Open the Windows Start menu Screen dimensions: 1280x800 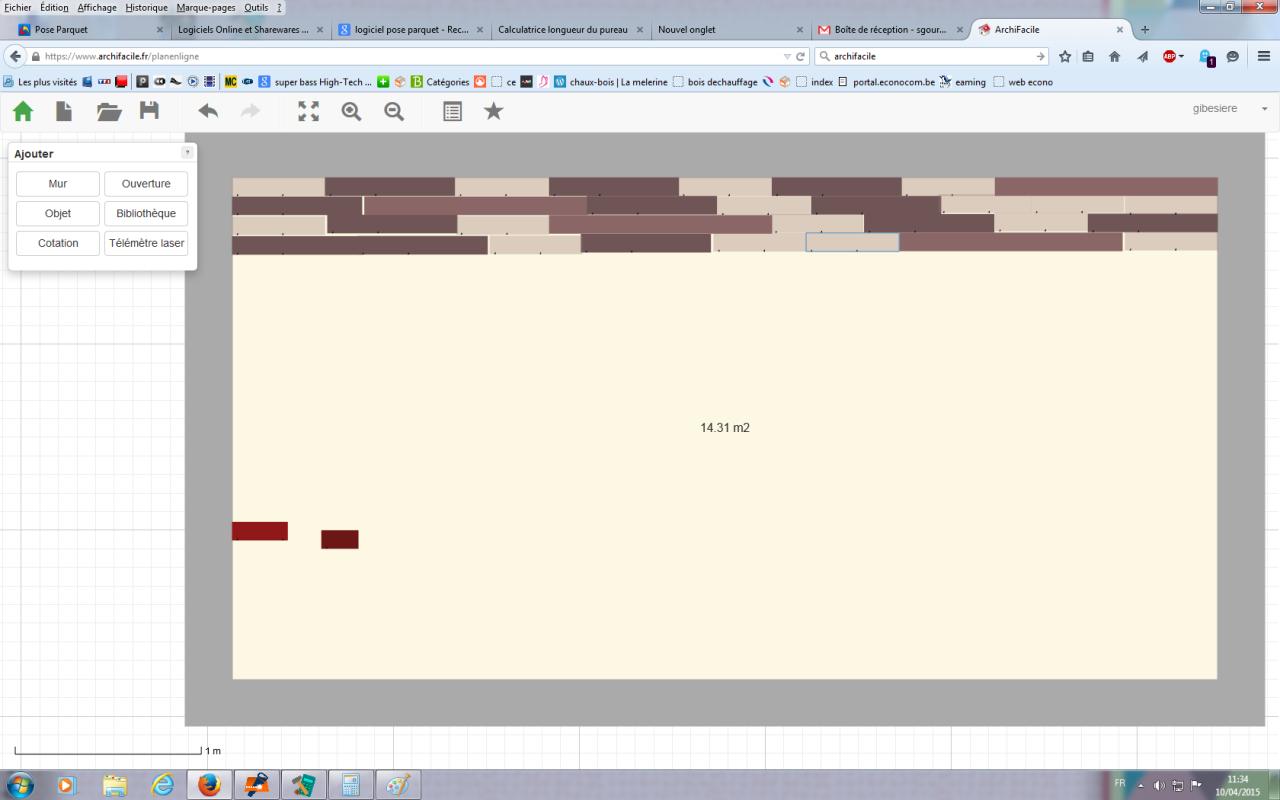[x=20, y=785]
